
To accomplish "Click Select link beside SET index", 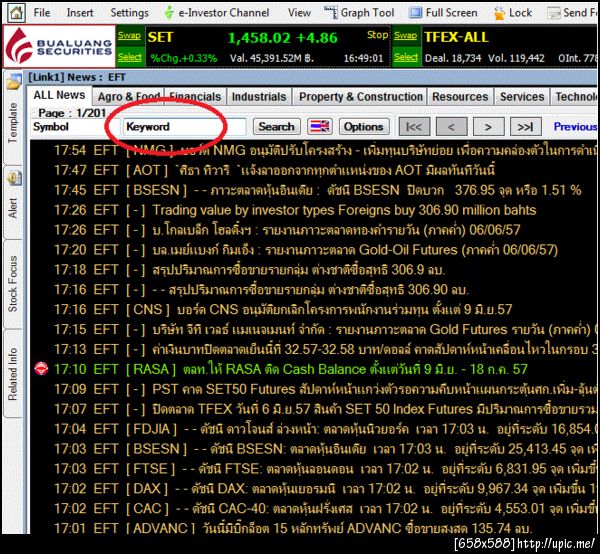I will coord(130,57).
